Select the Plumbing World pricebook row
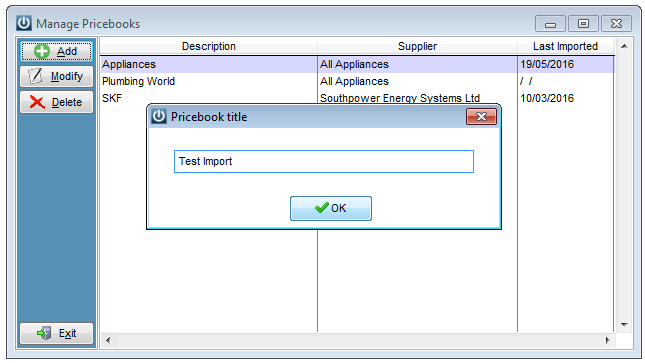Image resolution: width=645 pixels, height=363 pixels. tap(357, 81)
